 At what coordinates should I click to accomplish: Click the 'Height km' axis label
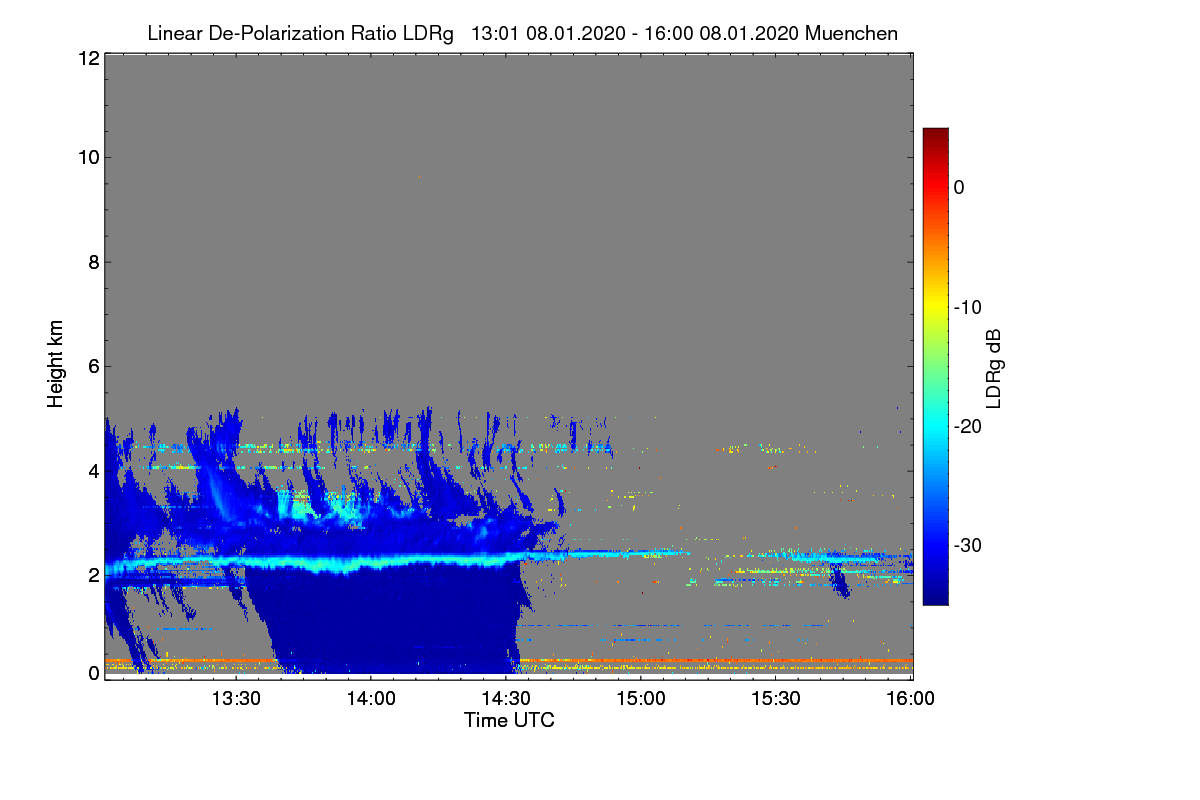click(x=55, y=366)
